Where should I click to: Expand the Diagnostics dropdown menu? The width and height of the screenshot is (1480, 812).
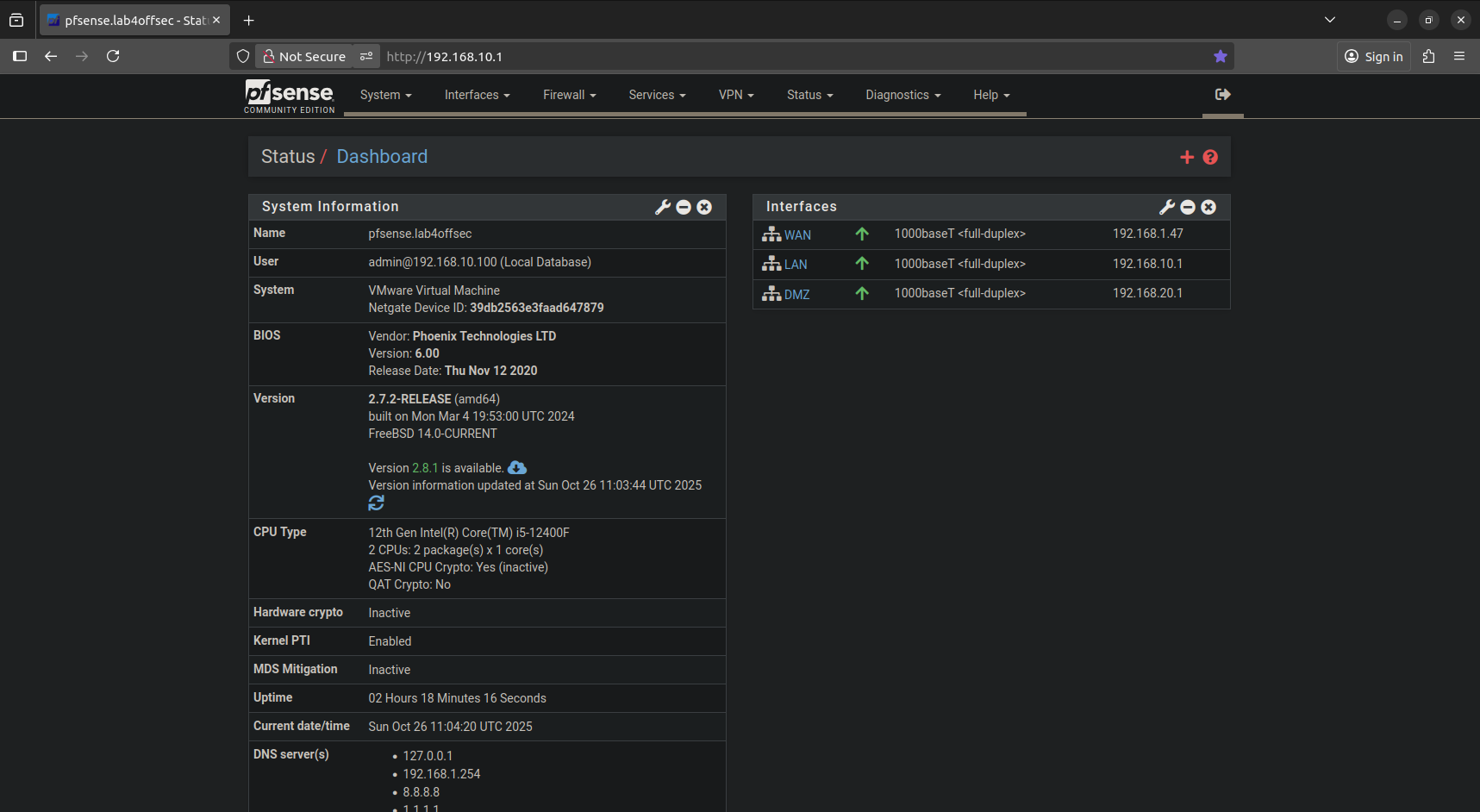point(903,95)
